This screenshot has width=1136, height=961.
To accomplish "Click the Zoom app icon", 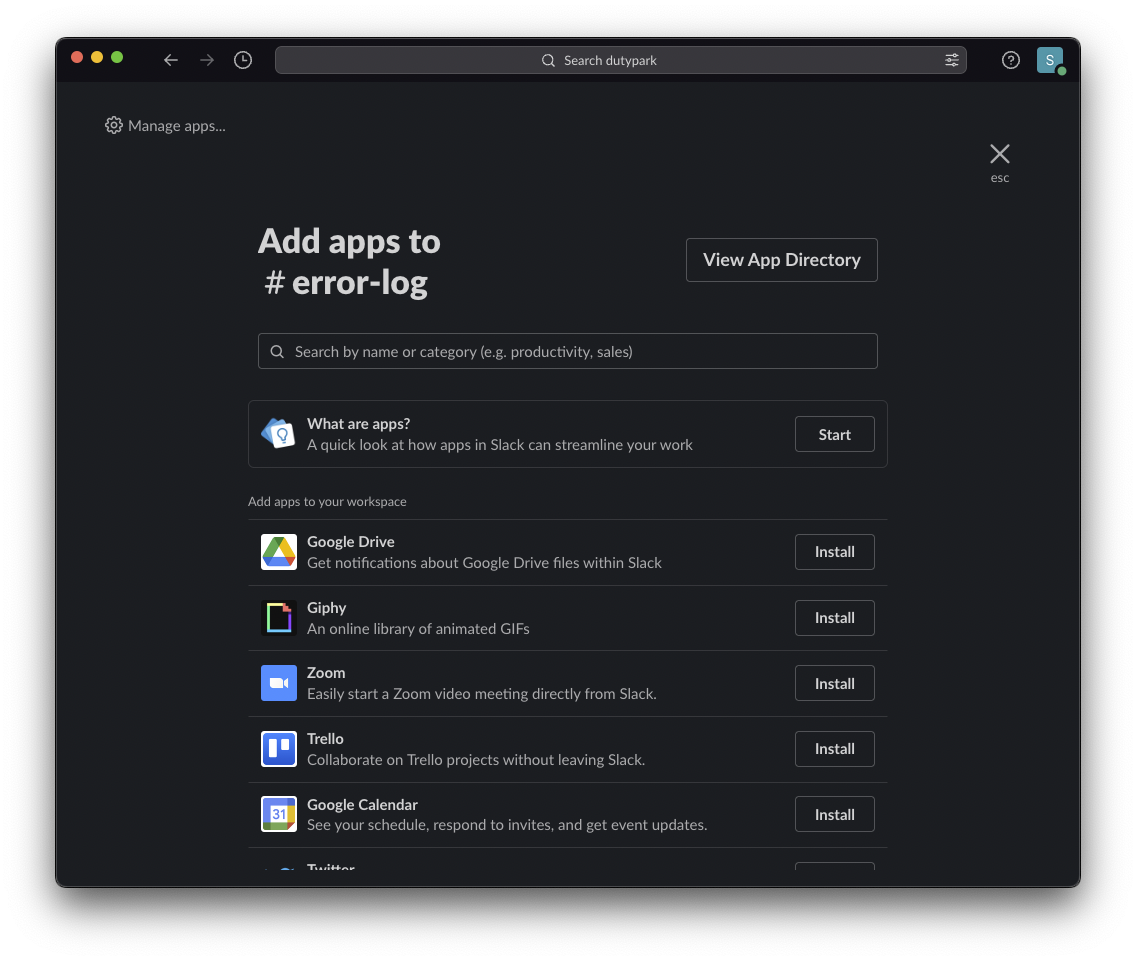I will pyautogui.click(x=279, y=683).
